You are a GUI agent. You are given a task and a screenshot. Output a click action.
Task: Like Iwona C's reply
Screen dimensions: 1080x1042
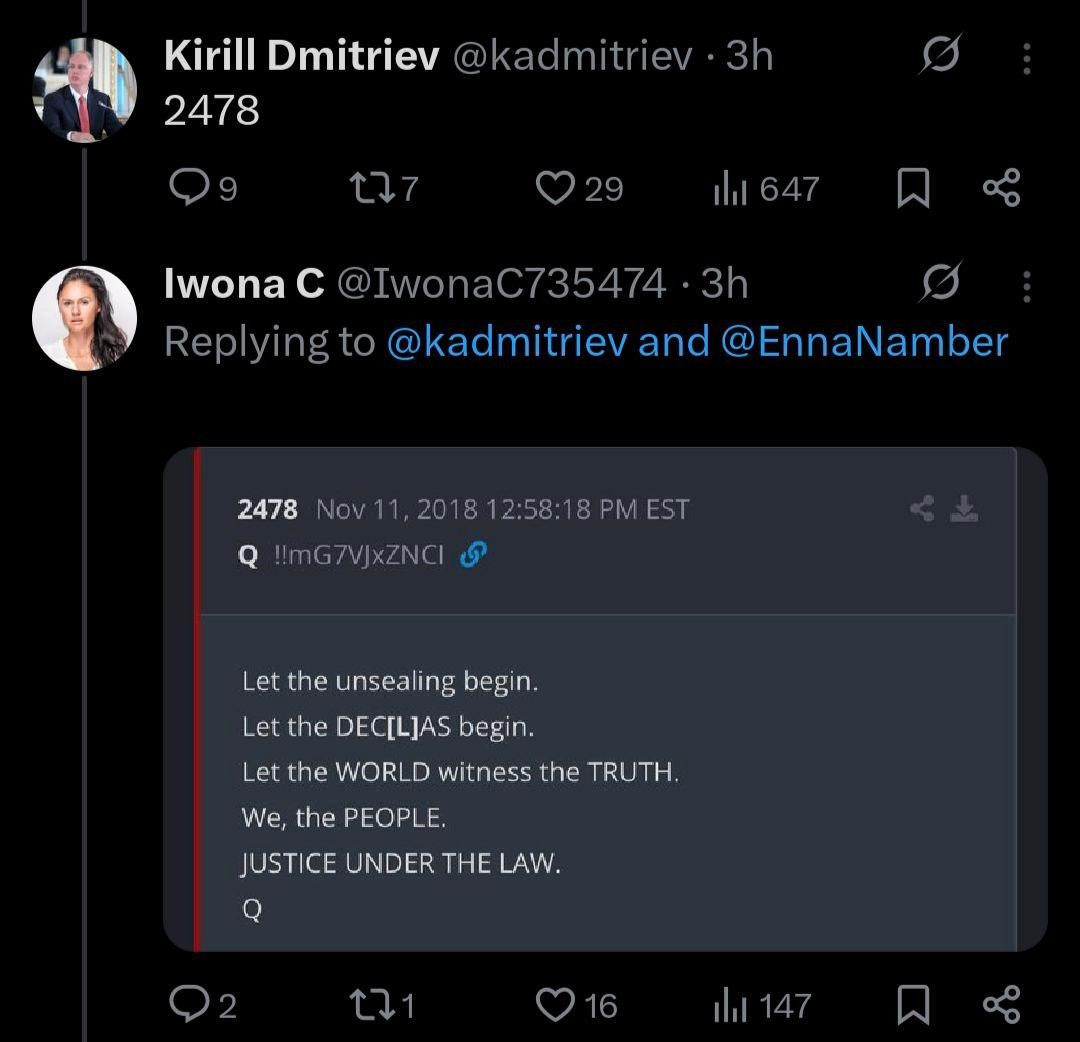coord(554,1005)
